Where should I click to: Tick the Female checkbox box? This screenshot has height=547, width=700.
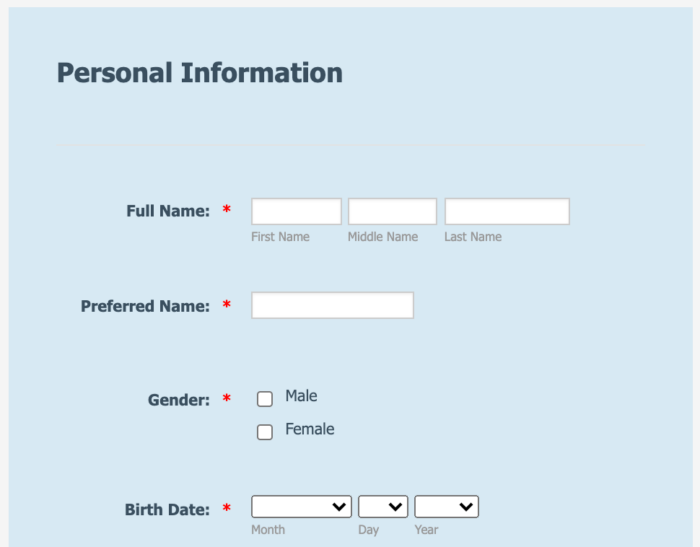pos(265,432)
